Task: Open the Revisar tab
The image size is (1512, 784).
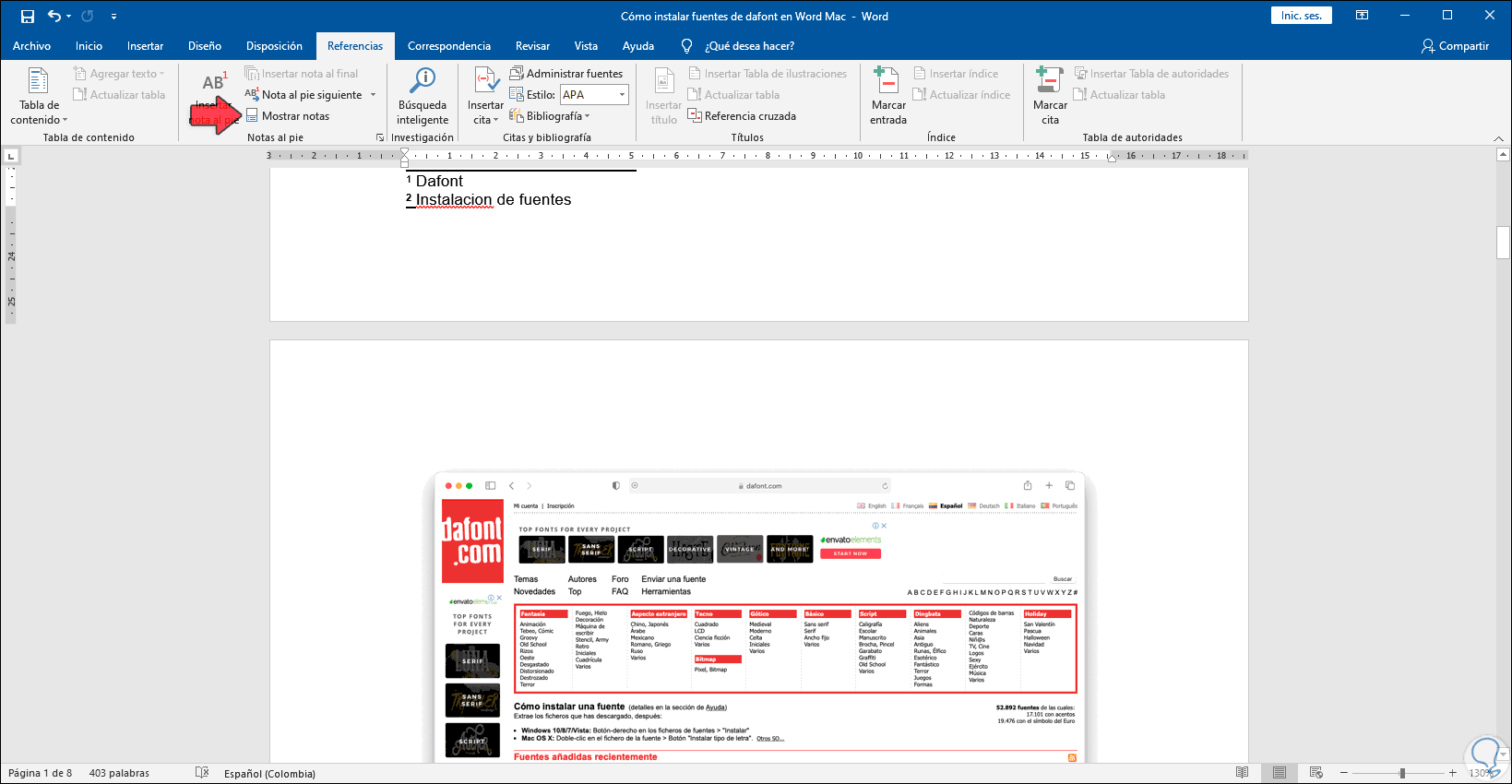Action: pos(532,46)
